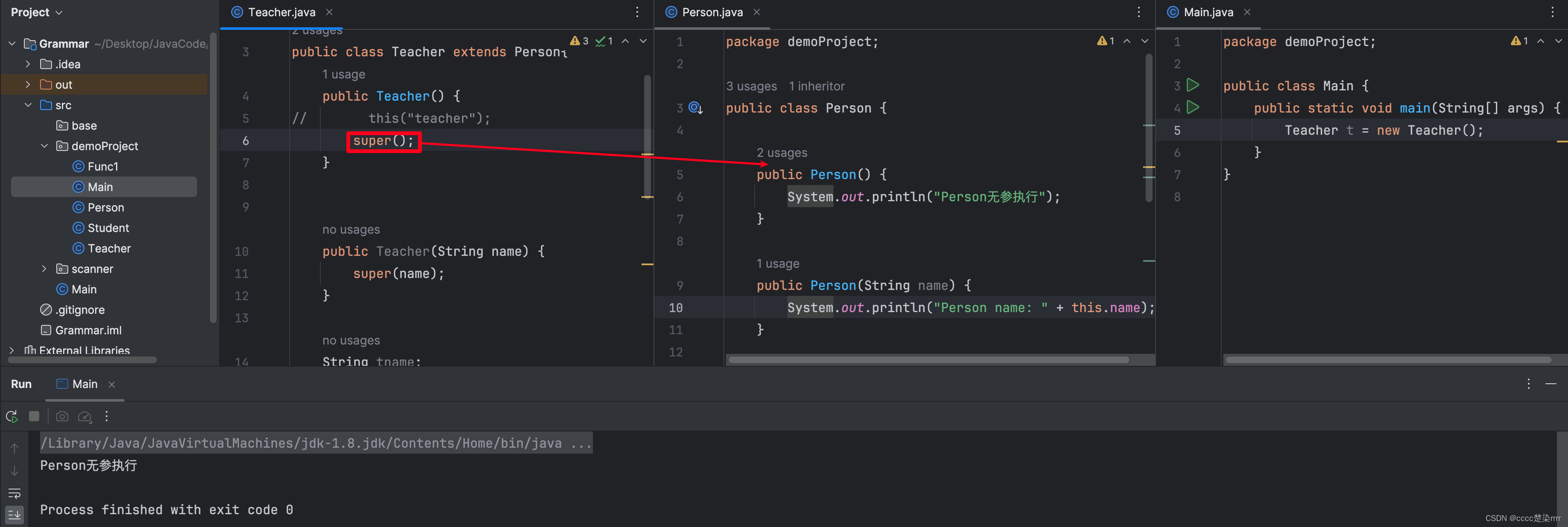The height and width of the screenshot is (527, 1568).
Task: Hide the Run tool window
Action: pyautogui.click(x=1551, y=383)
